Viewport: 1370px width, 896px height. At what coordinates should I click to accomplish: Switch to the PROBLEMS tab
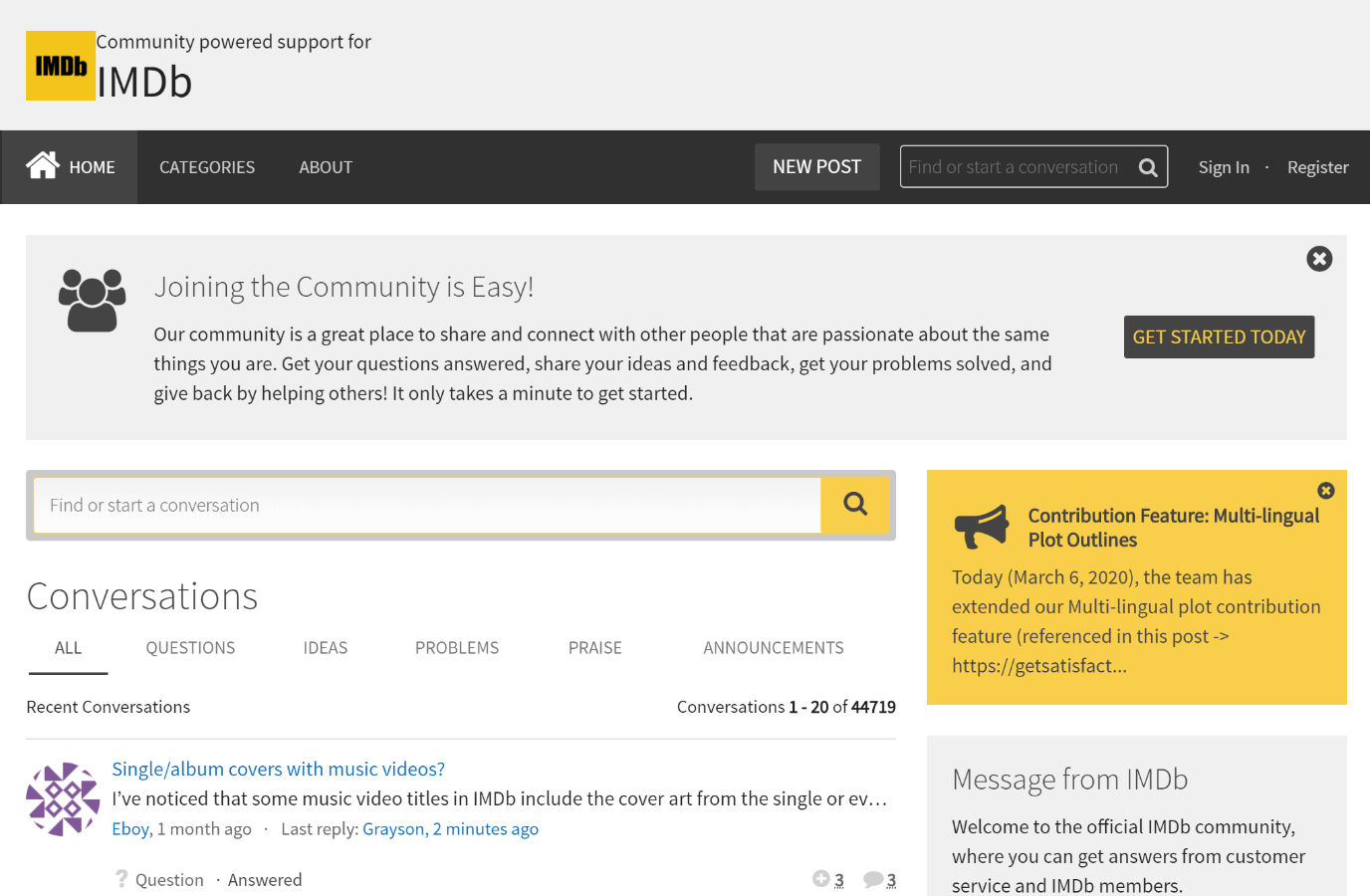tap(457, 648)
